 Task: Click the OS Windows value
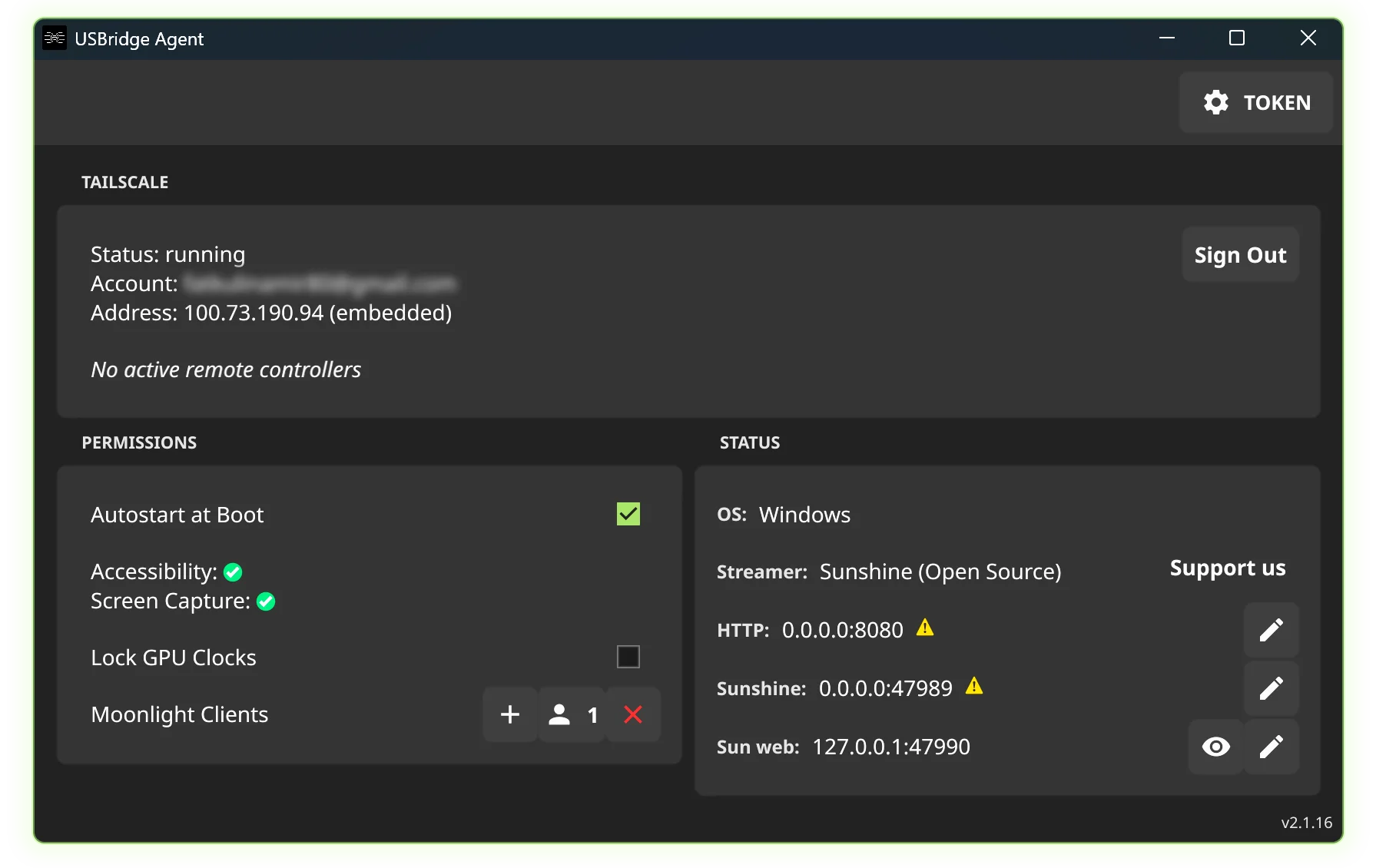tap(804, 515)
